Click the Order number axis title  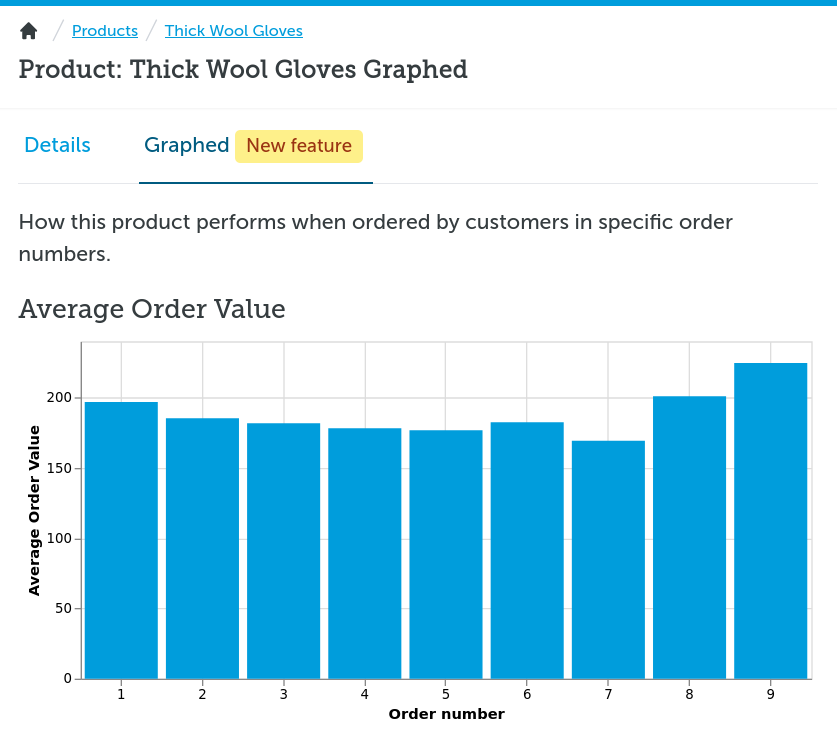tap(446, 714)
